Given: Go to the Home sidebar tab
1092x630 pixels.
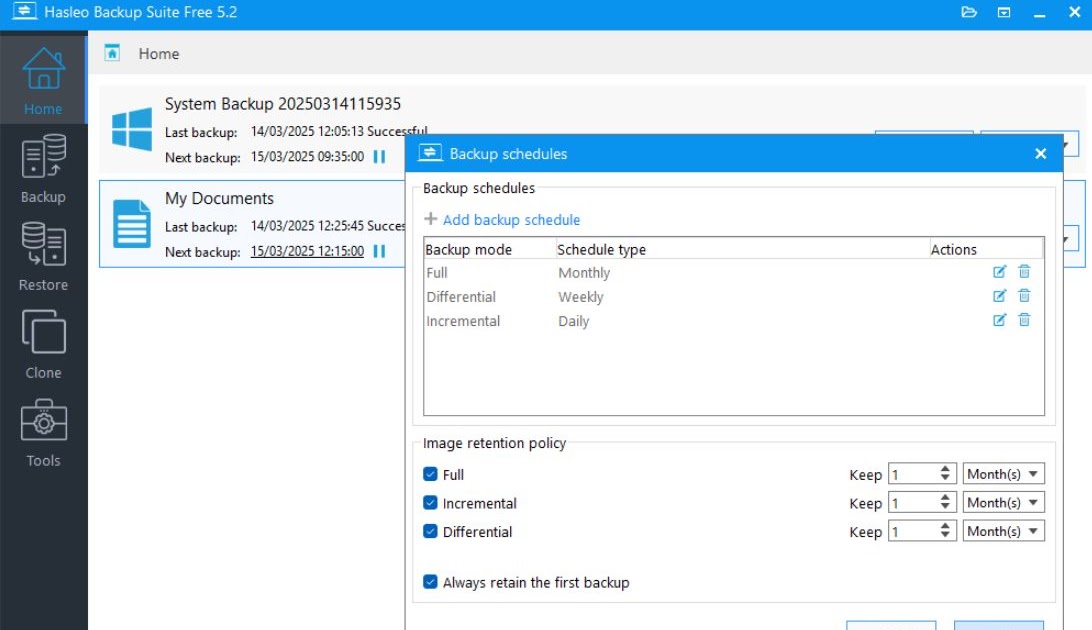Looking at the screenshot, I should point(43,81).
